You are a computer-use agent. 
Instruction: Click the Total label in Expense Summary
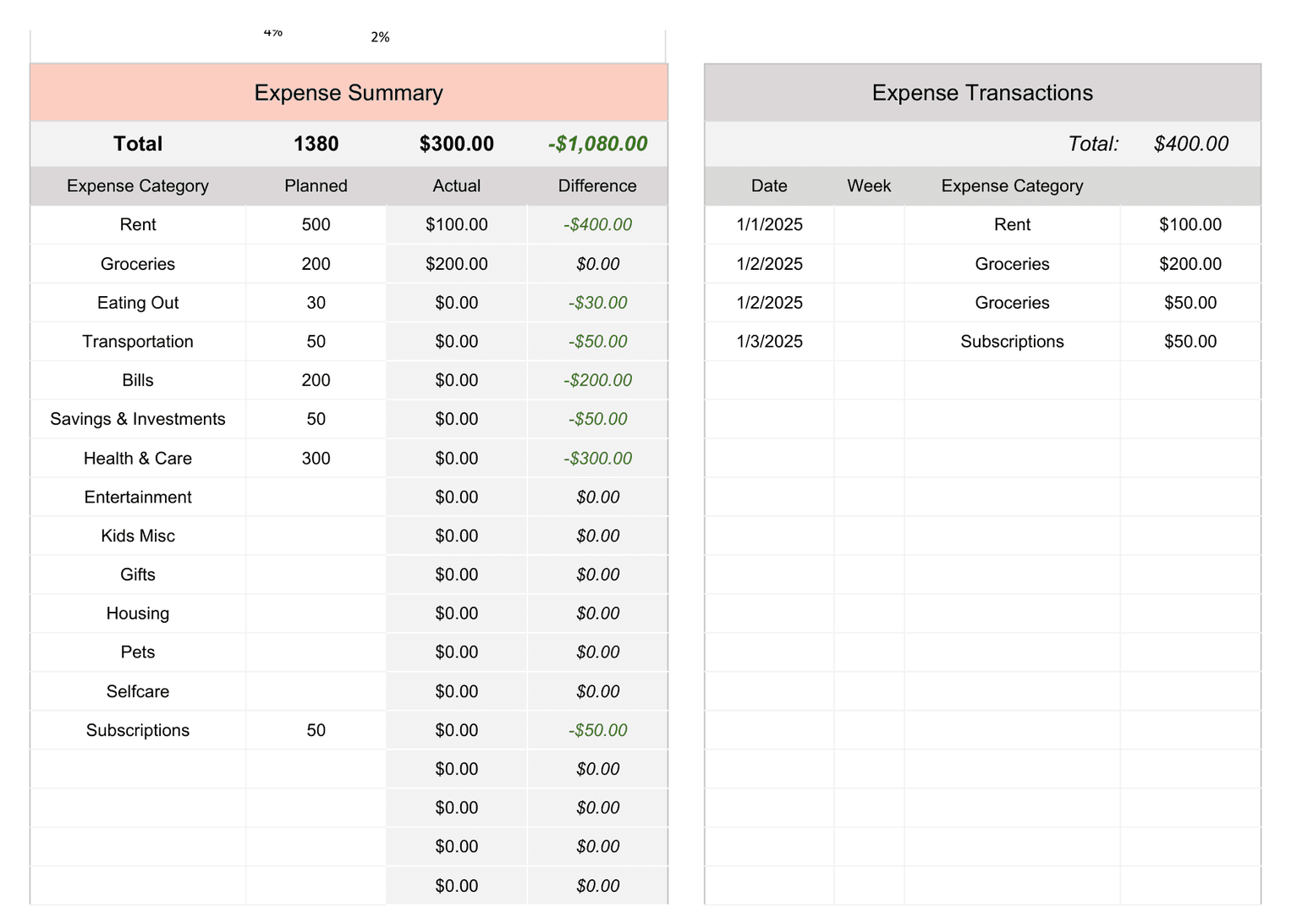coord(138,144)
